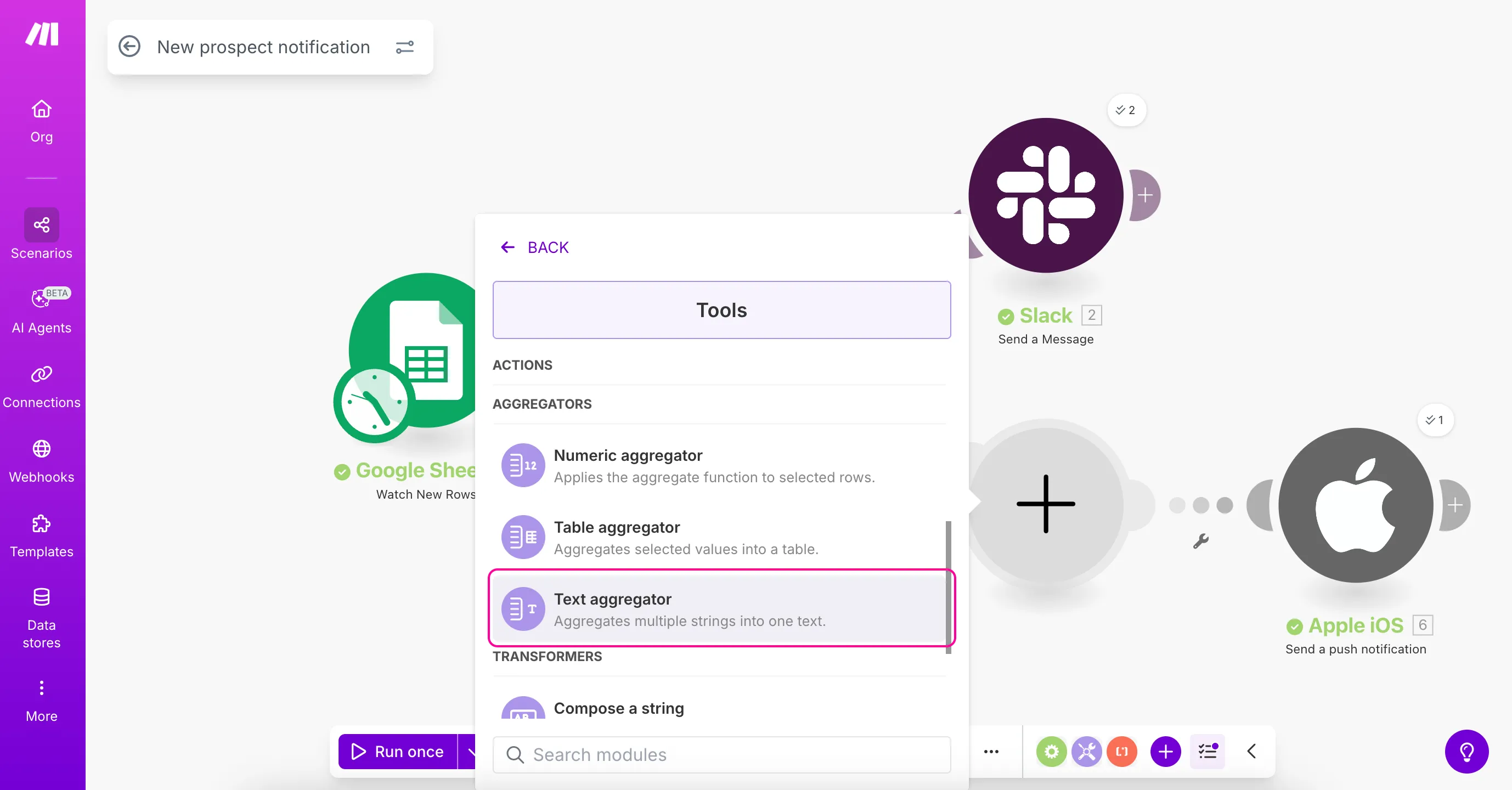The image size is (1512, 790).
Task: Select the Apple iOS module
Action: 1355,505
